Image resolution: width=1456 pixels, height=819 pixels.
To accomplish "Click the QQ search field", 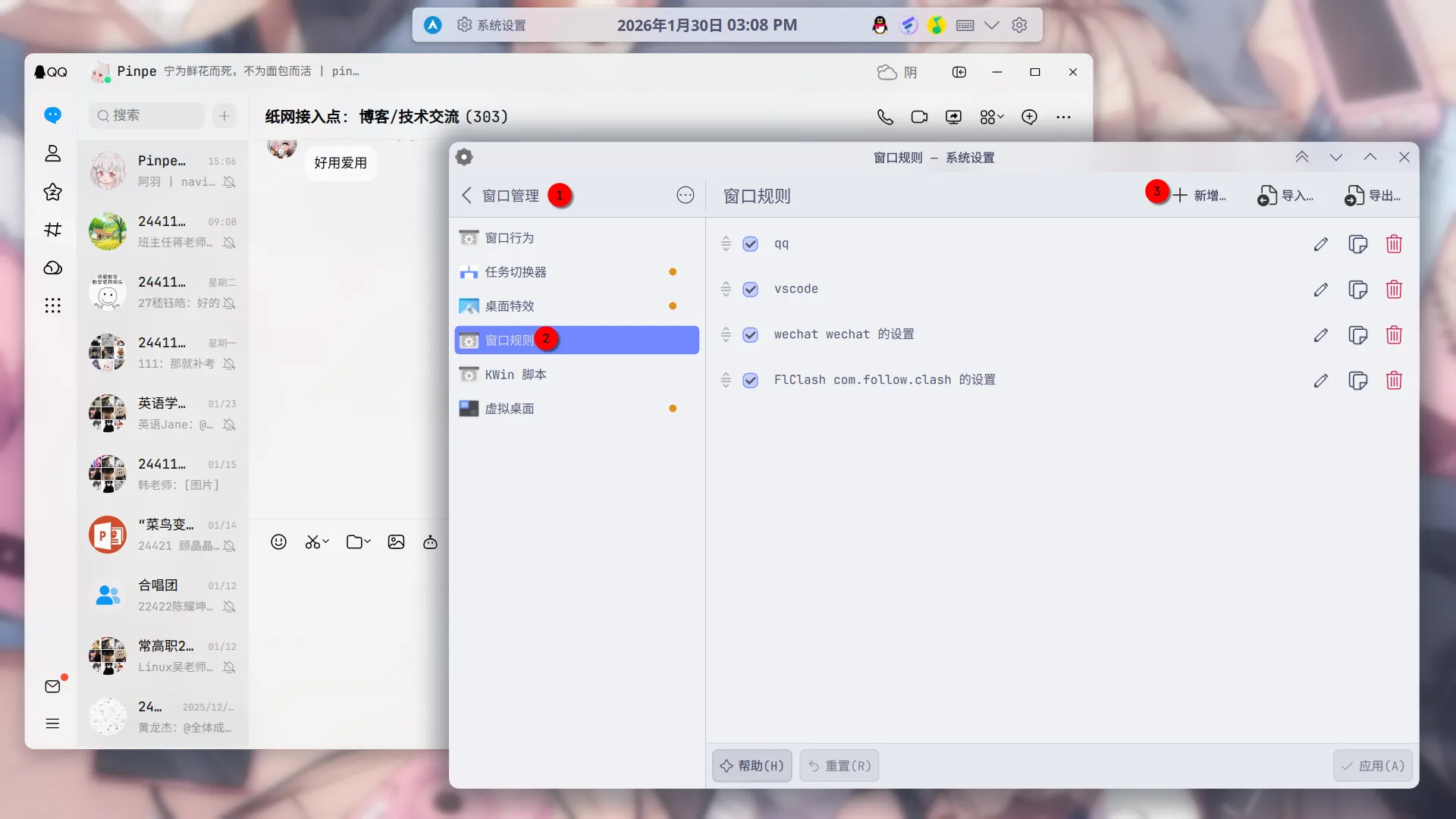I will pos(146,115).
